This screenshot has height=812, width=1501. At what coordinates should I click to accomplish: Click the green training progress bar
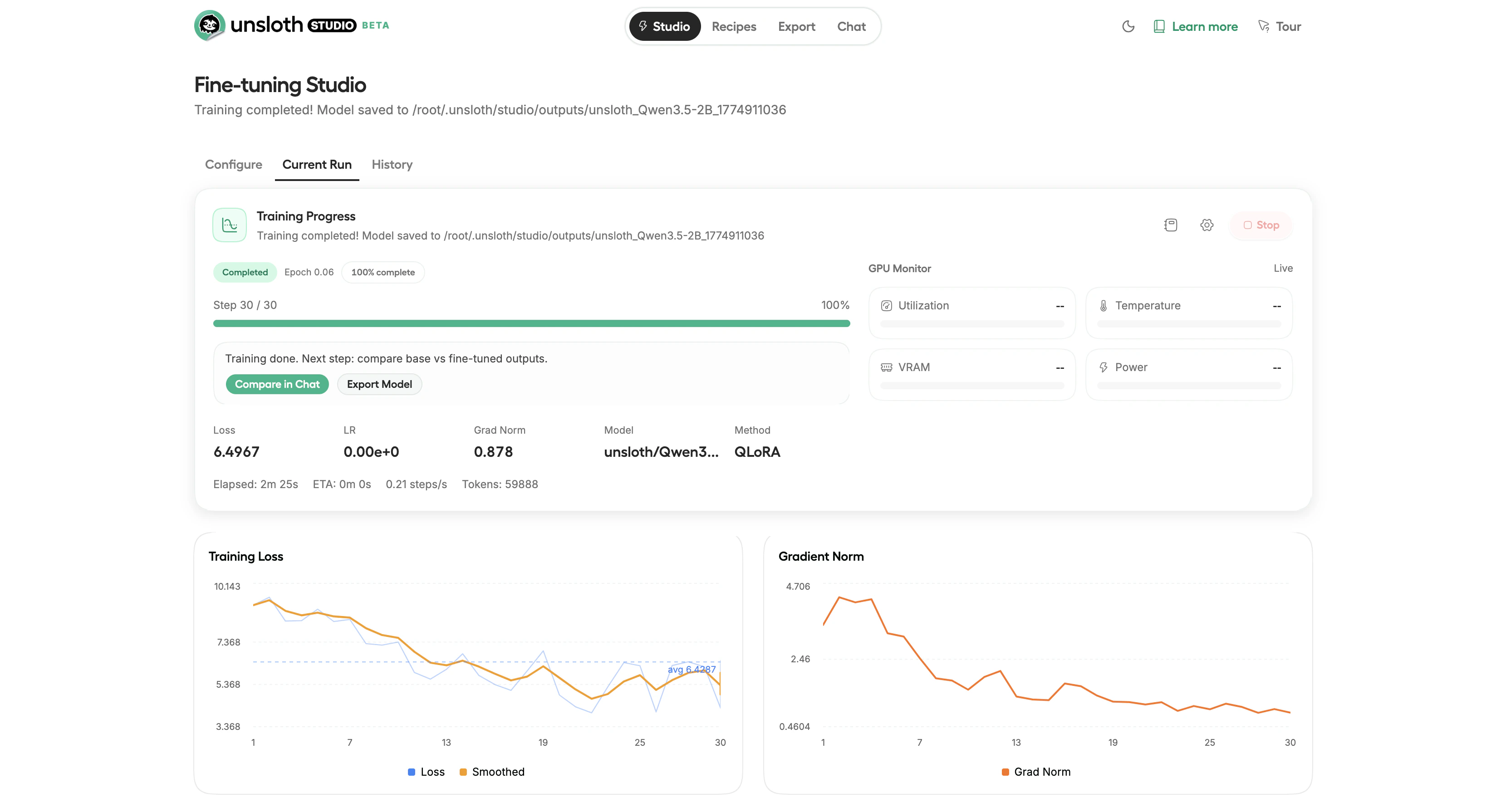531,323
